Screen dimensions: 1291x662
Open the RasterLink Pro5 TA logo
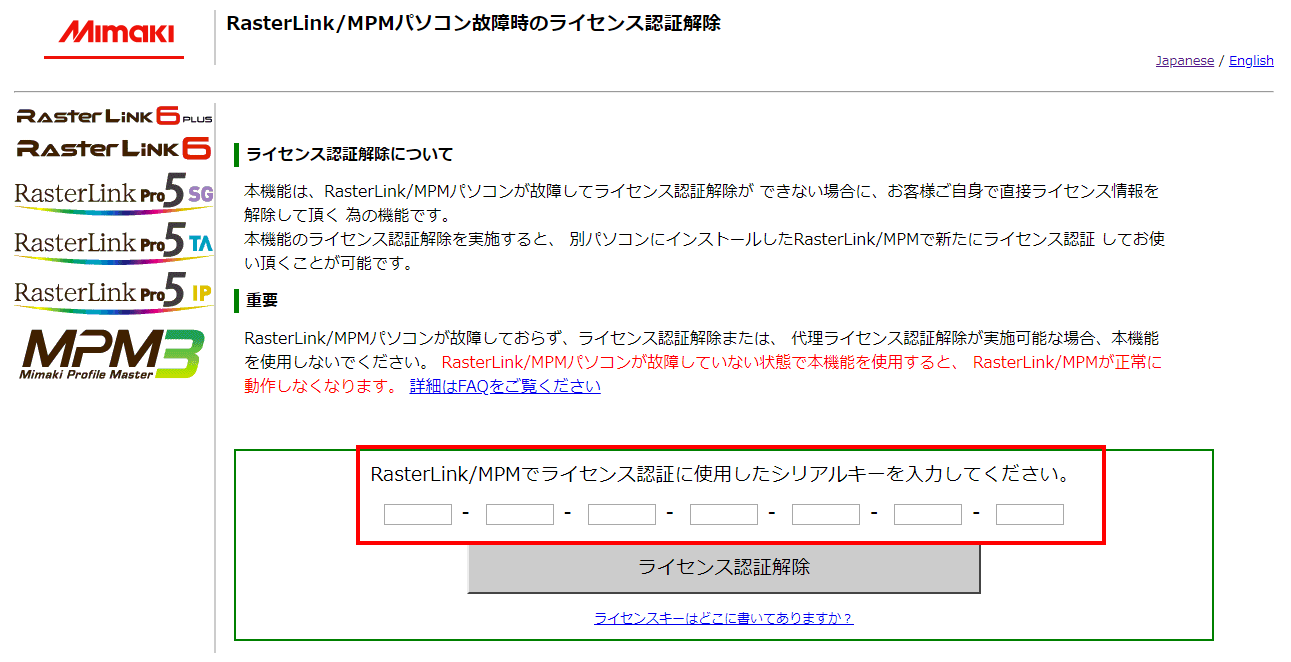pyautogui.click(x=114, y=242)
